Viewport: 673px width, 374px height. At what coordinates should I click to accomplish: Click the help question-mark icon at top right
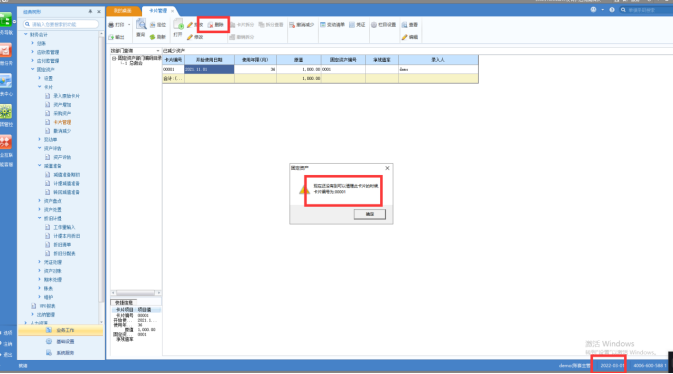tap(612, 10)
